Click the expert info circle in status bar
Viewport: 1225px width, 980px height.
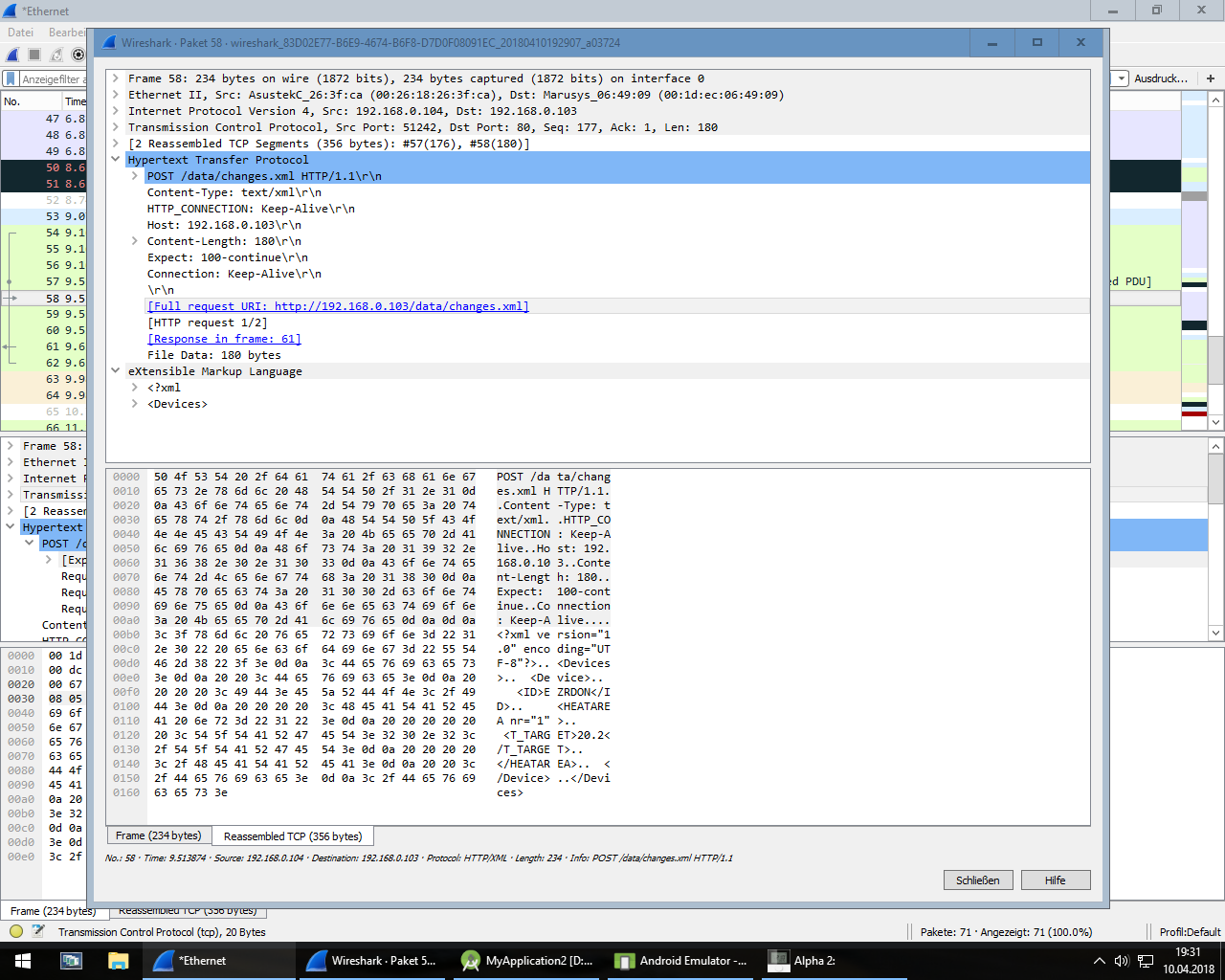(16, 931)
